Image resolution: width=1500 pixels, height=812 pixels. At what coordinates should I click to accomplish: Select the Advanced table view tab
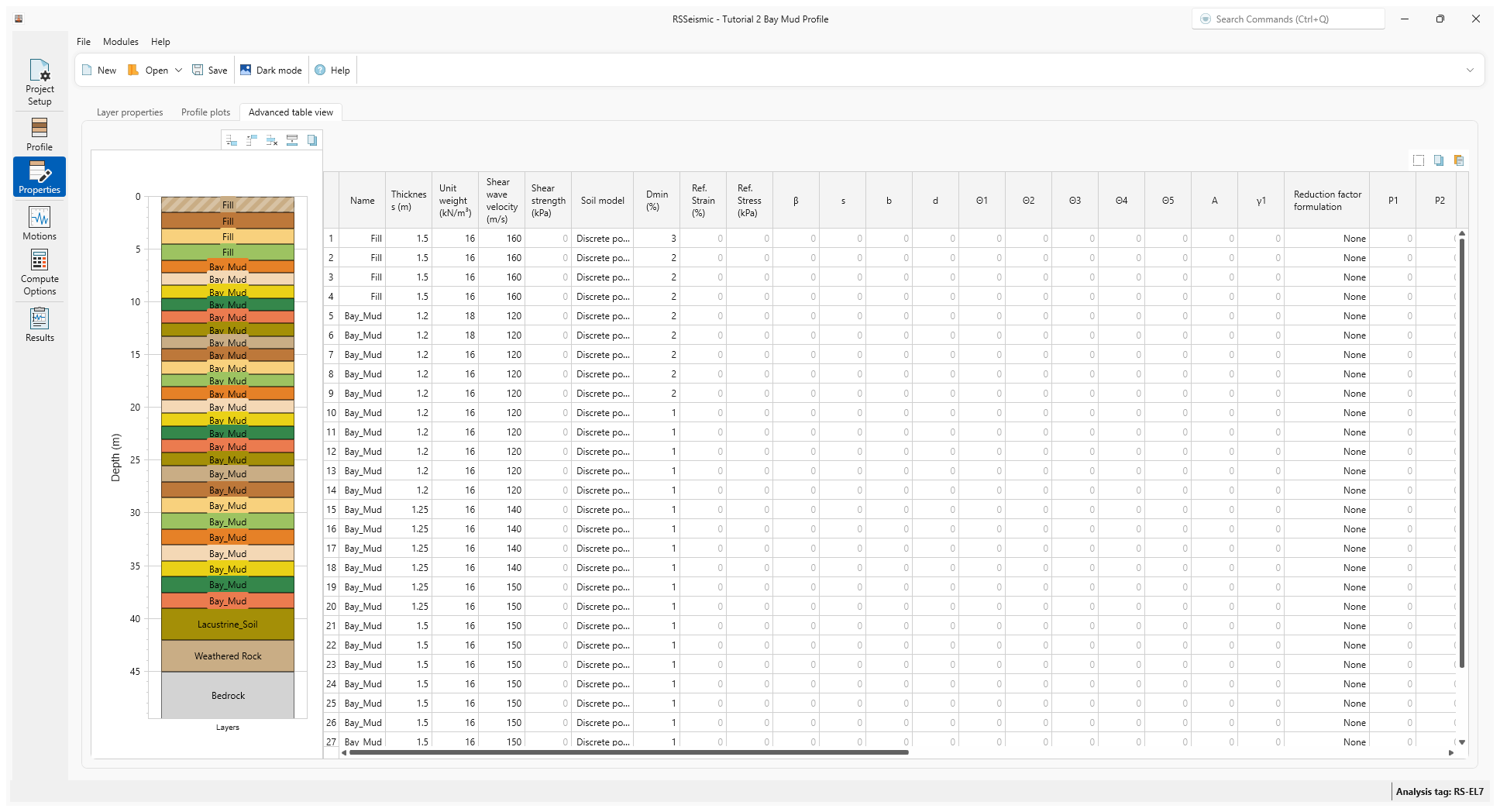[291, 112]
